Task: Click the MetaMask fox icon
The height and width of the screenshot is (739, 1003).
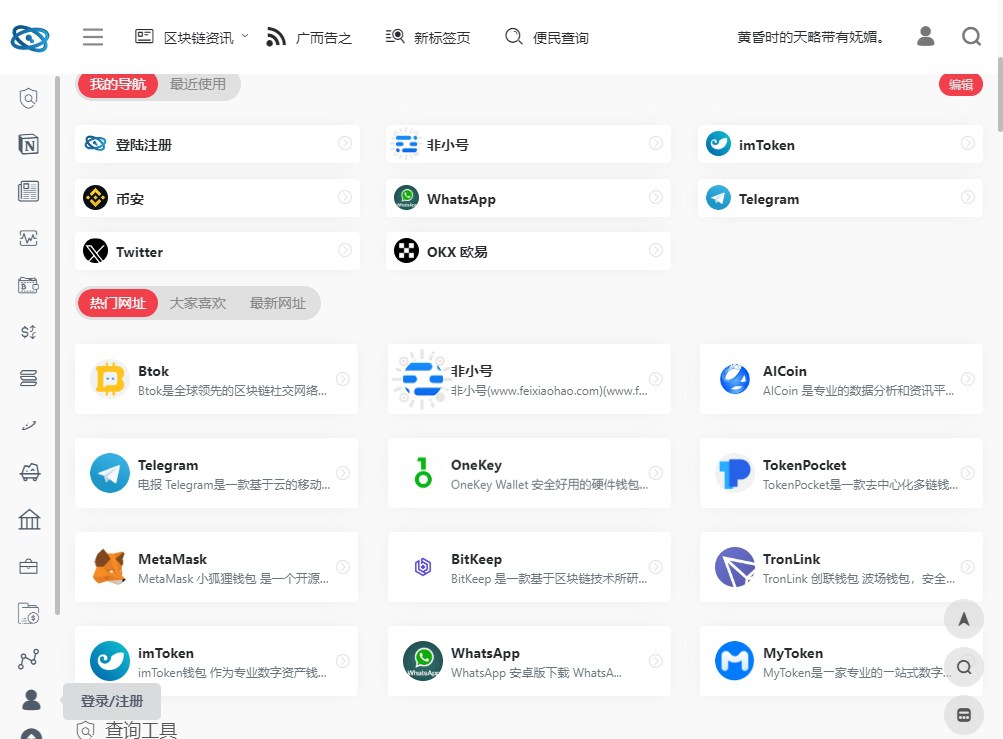Action: click(109, 567)
